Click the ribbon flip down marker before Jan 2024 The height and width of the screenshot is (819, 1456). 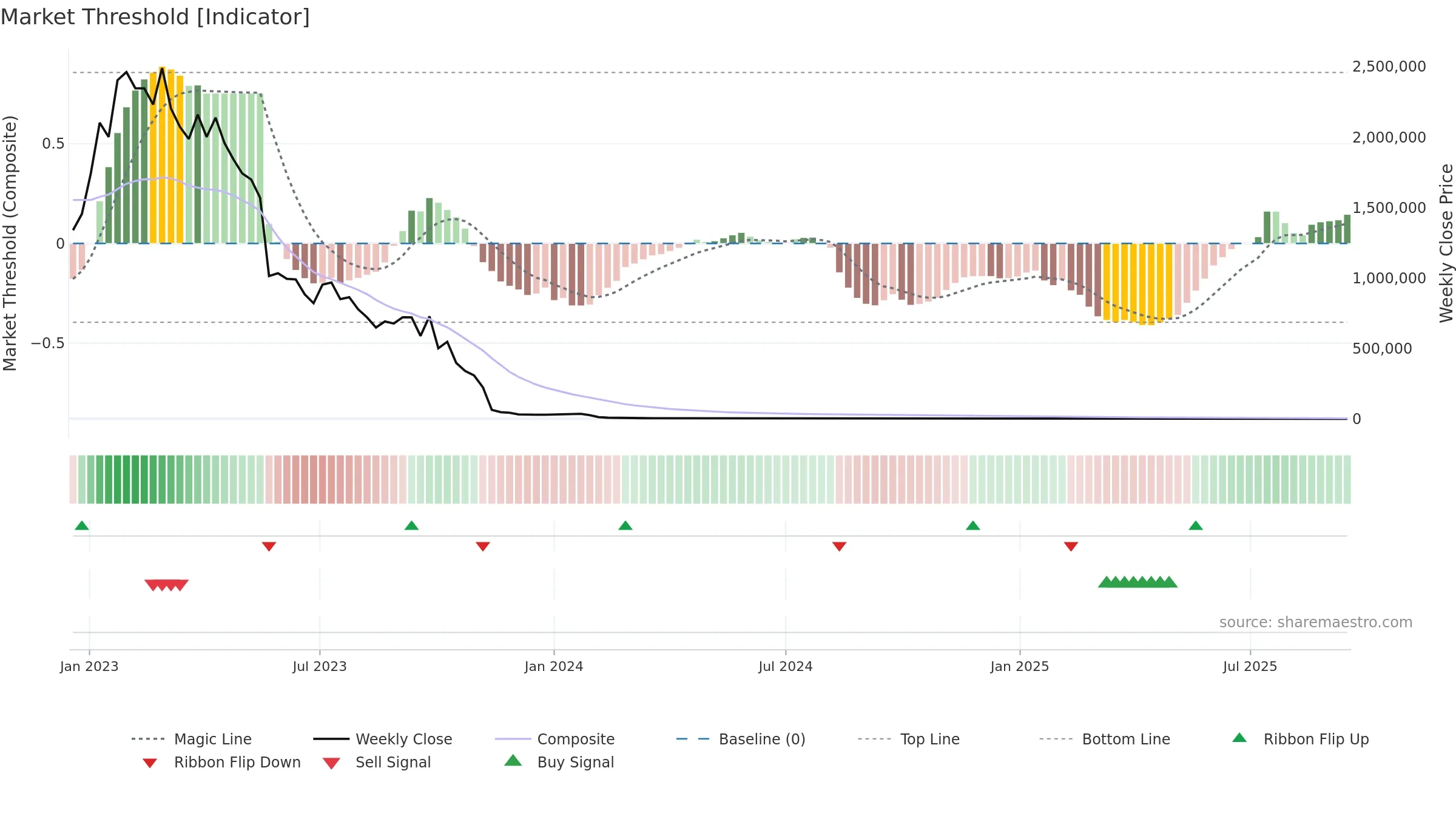click(483, 547)
